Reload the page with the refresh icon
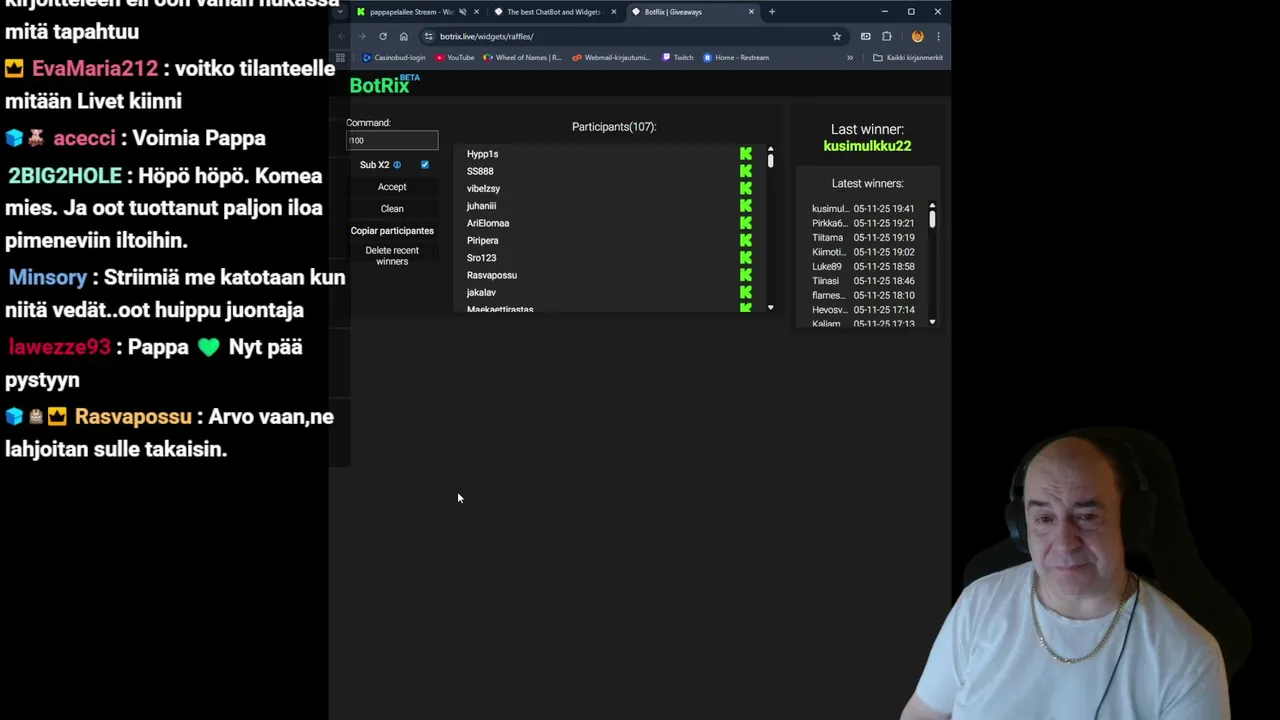This screenshot has height=720, width=1280. [382, 36]
